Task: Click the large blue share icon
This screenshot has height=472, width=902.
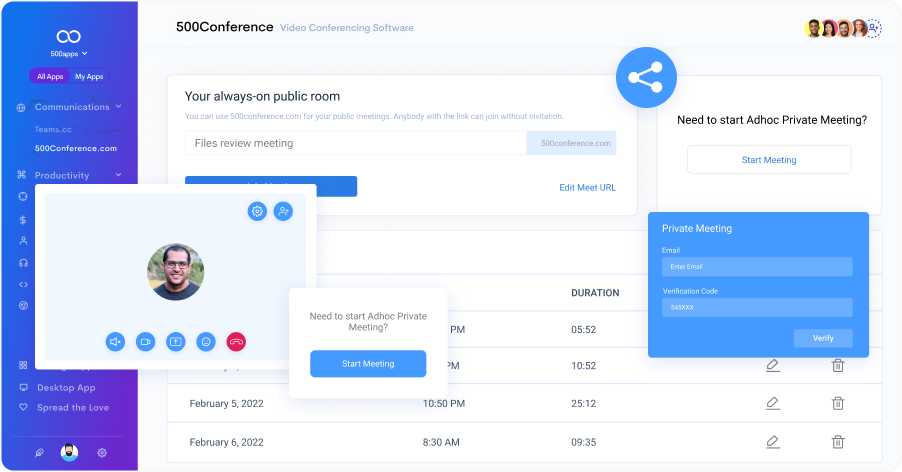Action: [646, 78]
